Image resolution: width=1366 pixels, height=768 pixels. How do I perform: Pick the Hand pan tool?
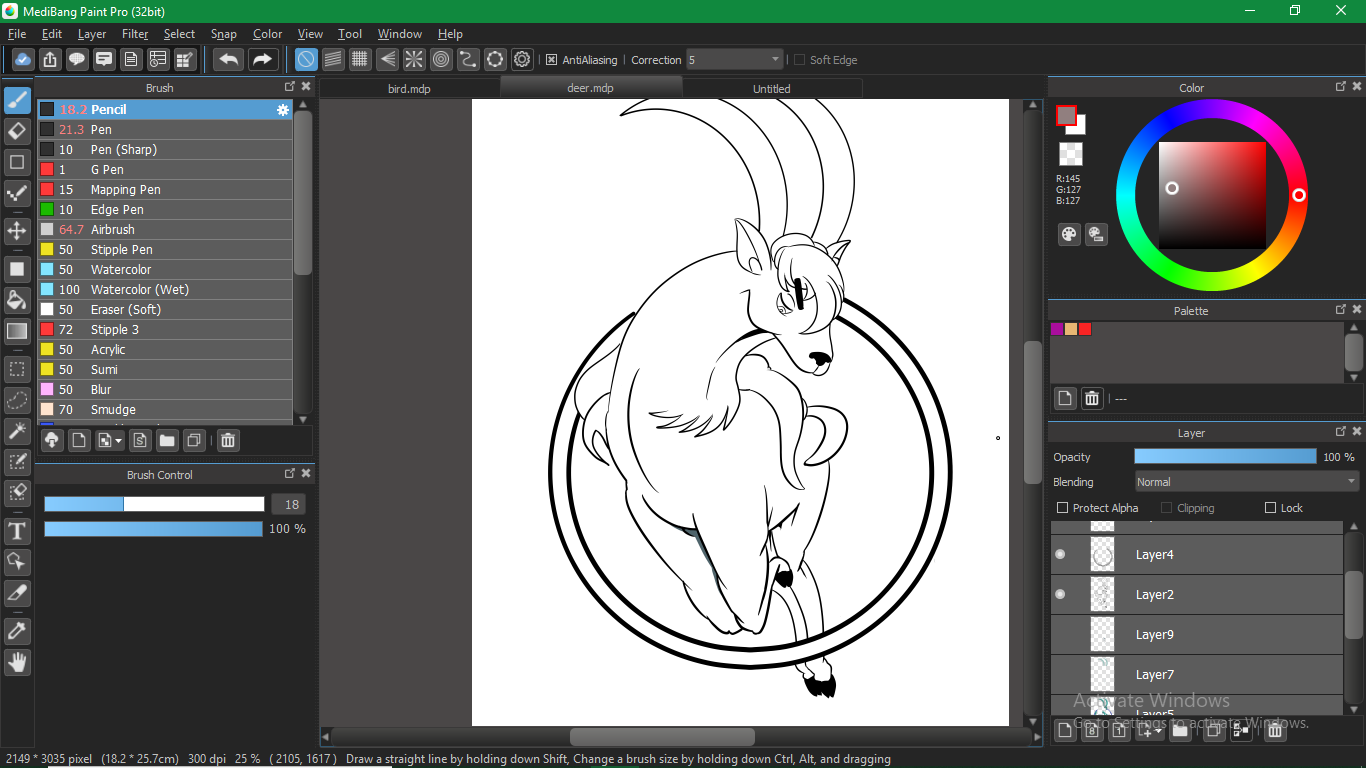[17, 662]
